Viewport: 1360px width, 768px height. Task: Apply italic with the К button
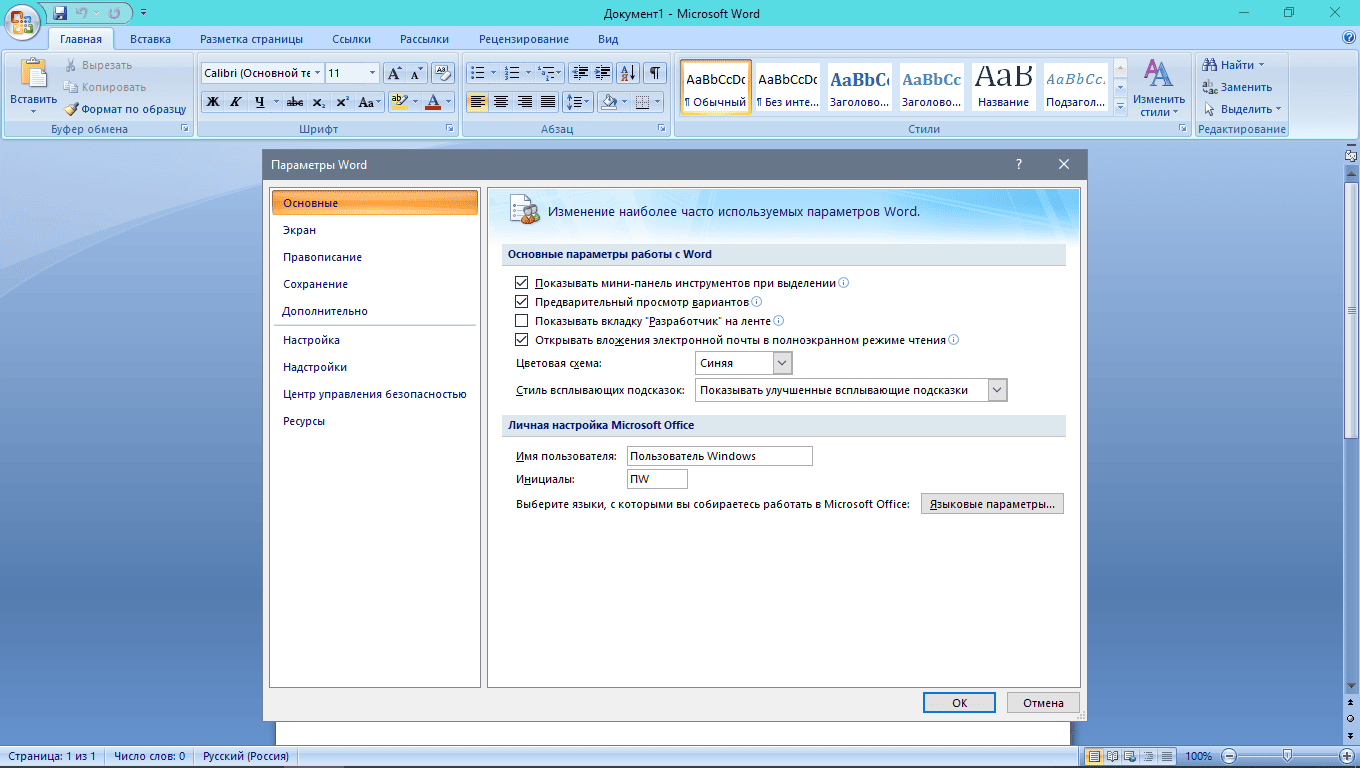click(236, 102)
